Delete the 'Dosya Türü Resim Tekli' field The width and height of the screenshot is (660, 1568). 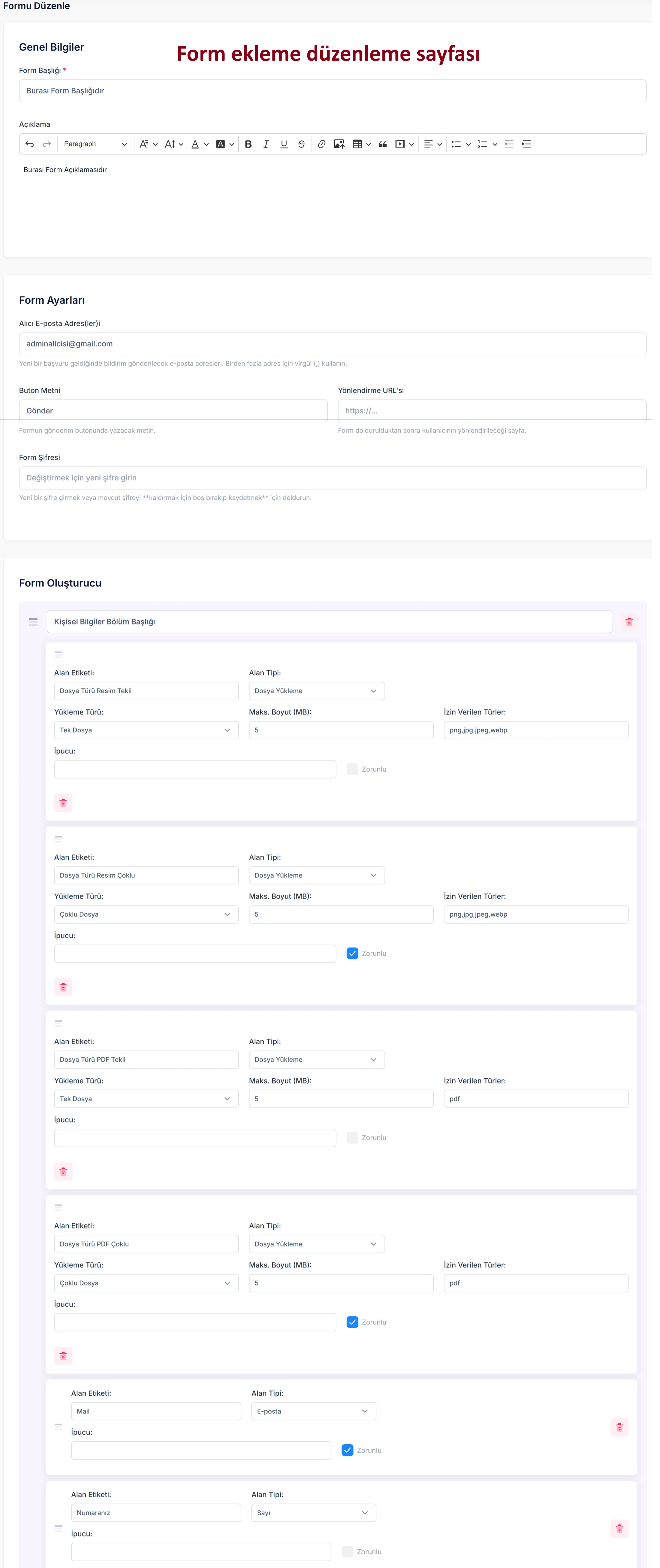coord(63,802)
